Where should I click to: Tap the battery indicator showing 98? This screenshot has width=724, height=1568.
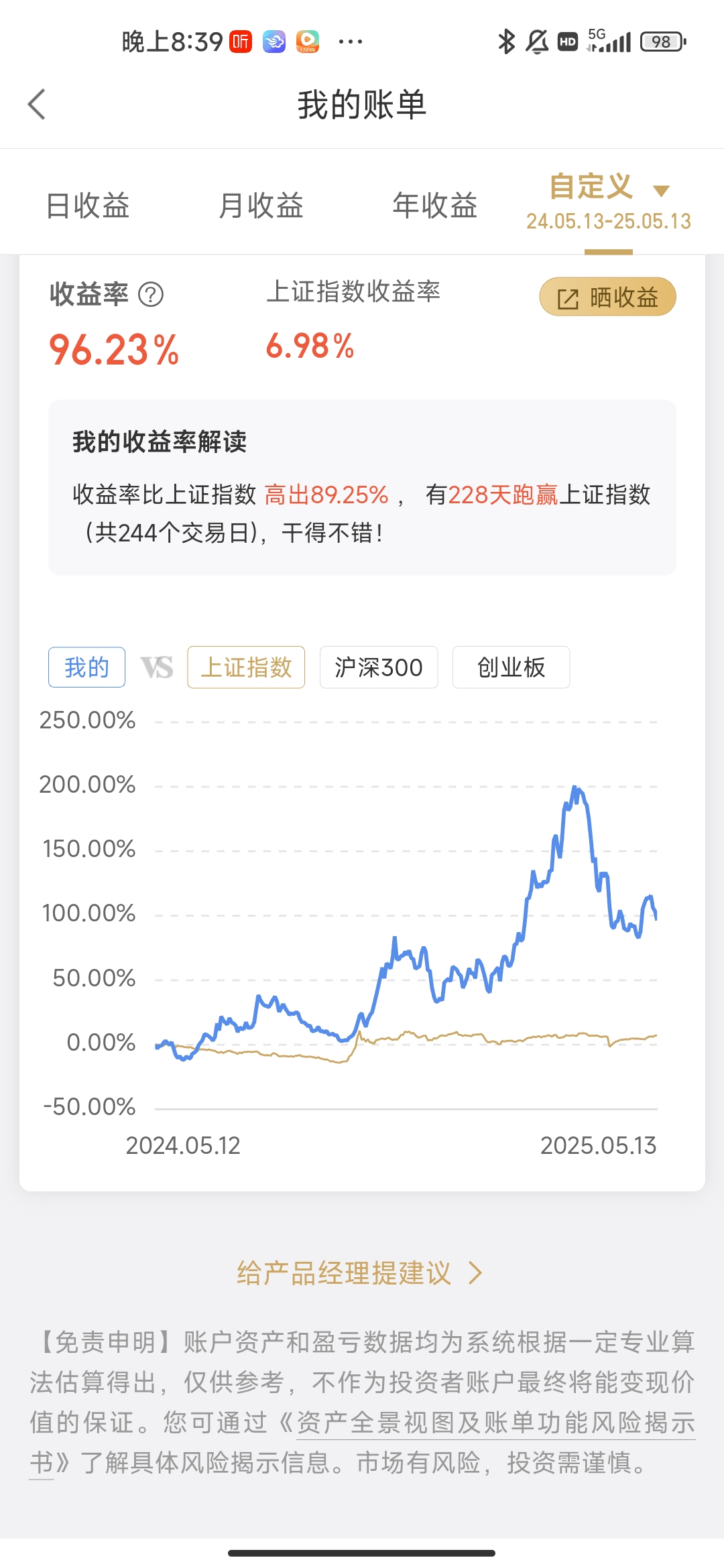coord(663,42)
